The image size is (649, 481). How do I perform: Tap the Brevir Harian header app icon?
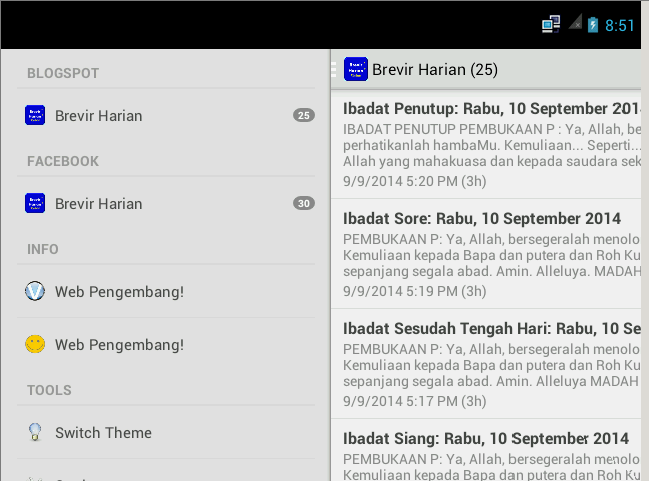pos(356,69)
